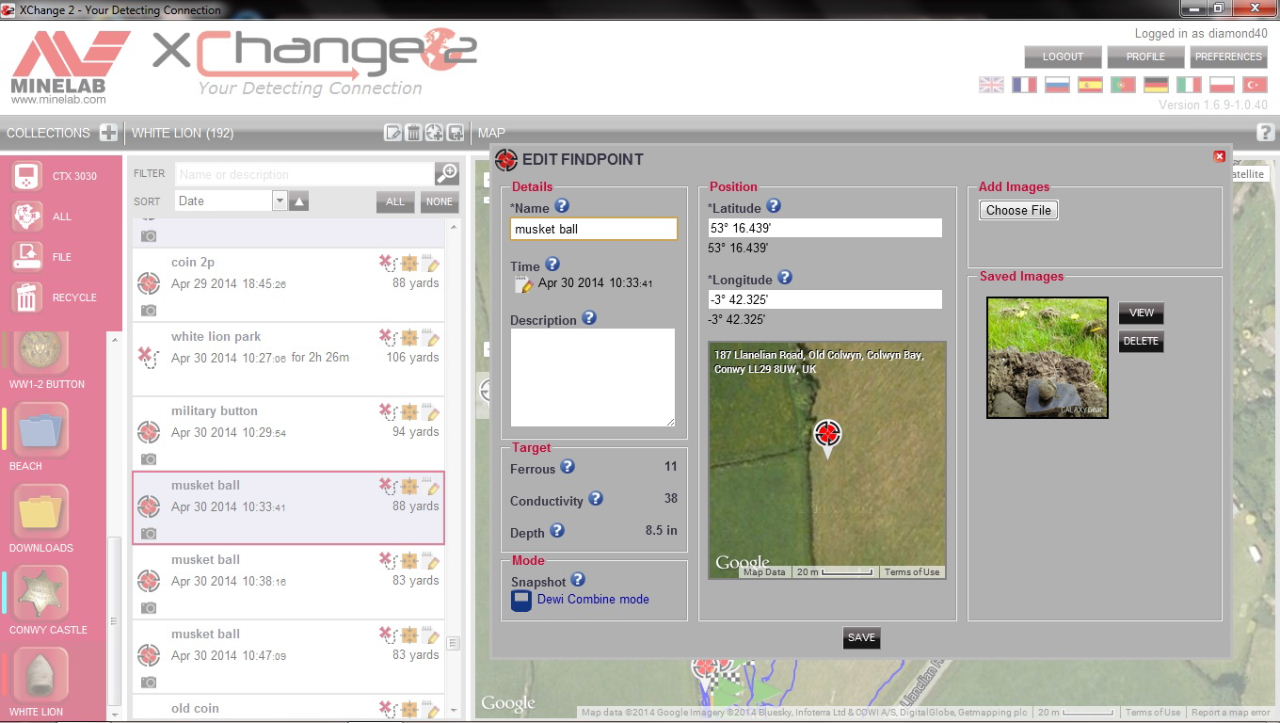Select the WHITE LION collection icon
The height and width of the screenshot is (723, 1280).
click(42, 676)
